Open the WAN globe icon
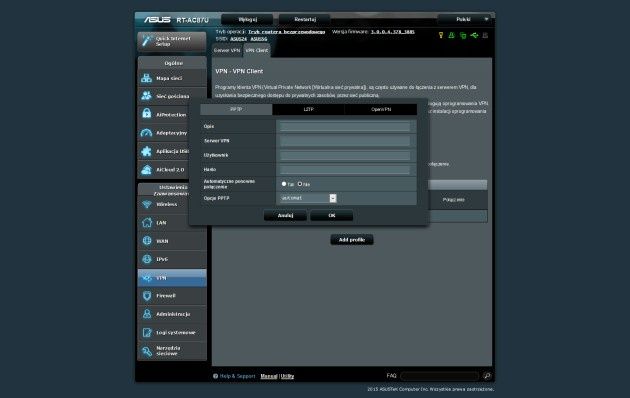This screenshot has height=398, width=630. pos(147,241)
